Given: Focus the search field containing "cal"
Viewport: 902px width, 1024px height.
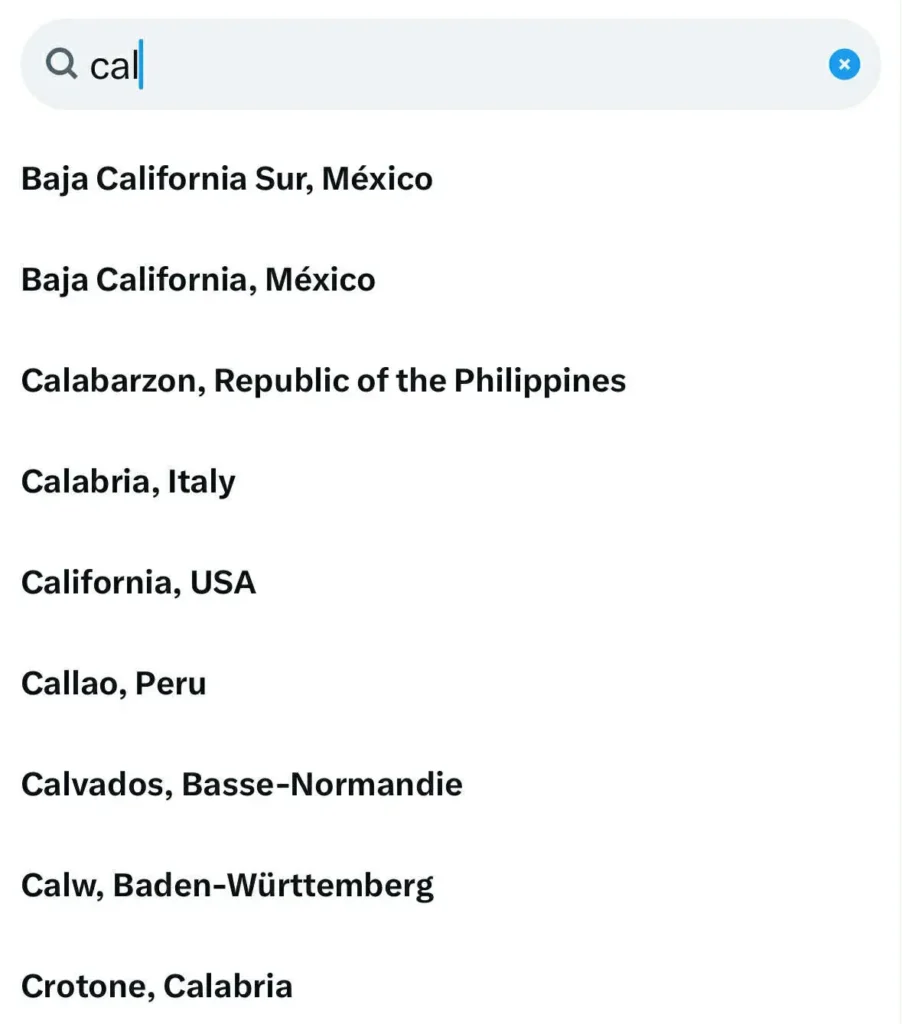Looking at the screenshot, I should click(x=451, y=64).
